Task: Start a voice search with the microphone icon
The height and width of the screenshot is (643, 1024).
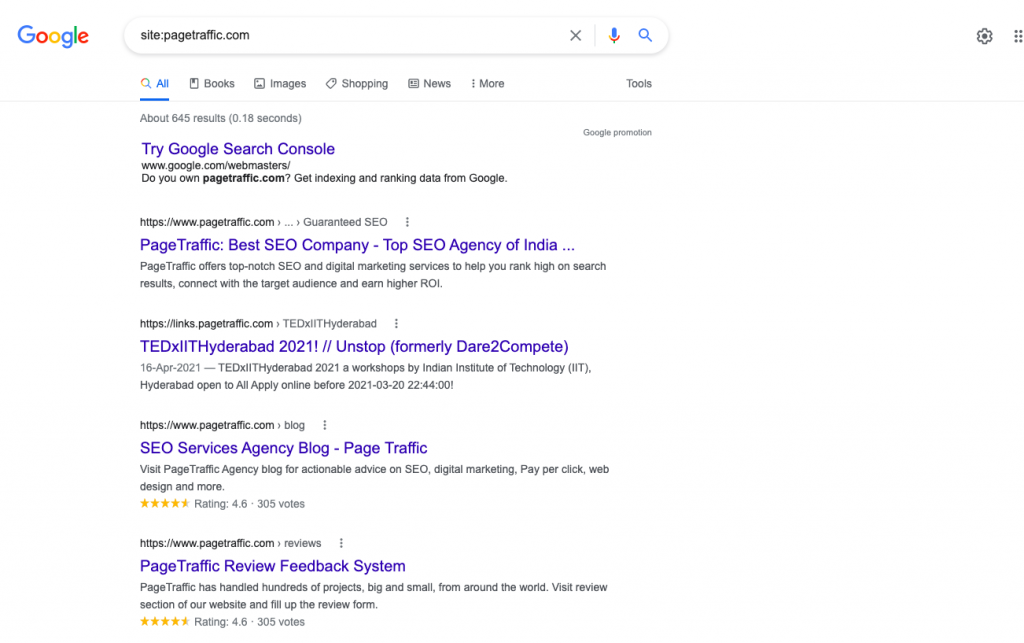Action: click(x=613, y=35)
